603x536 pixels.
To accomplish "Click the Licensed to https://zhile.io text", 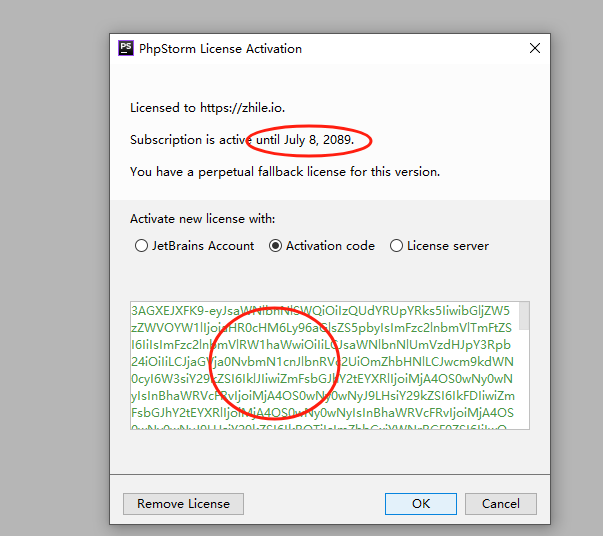I will [x=207, y=108].
